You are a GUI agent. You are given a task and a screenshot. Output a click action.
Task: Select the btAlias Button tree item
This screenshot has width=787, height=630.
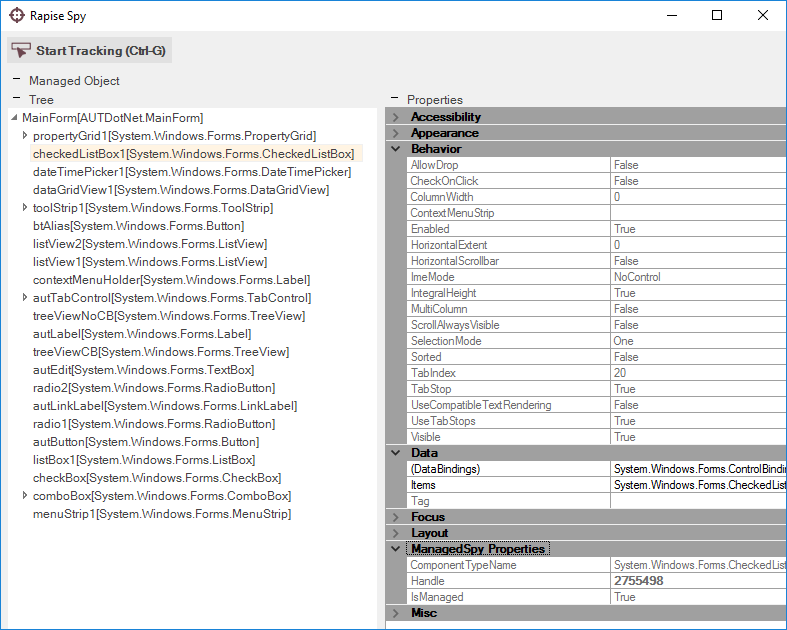pos(139,226)
